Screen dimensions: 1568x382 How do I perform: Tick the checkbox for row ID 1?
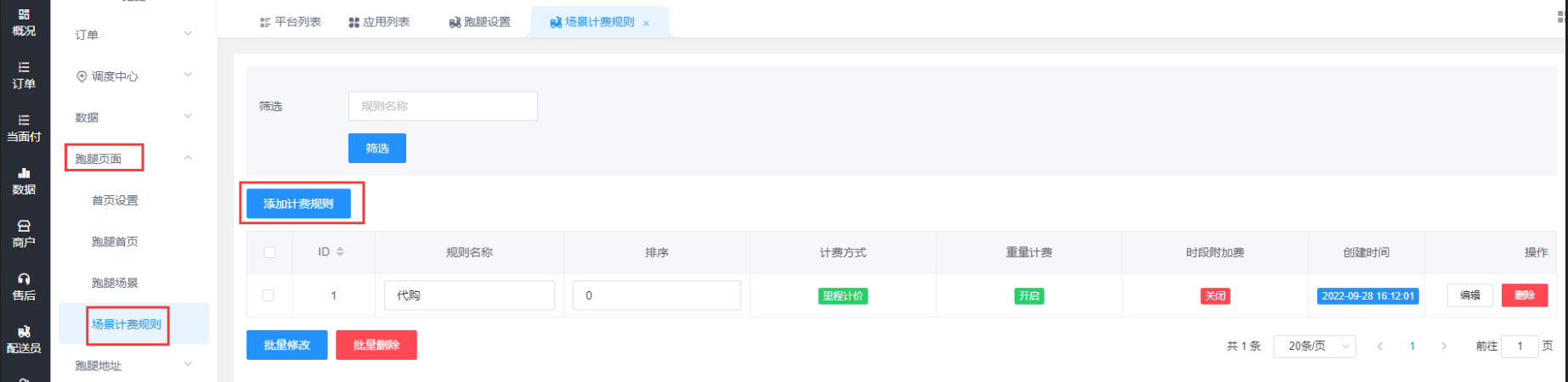click(269, 295)
